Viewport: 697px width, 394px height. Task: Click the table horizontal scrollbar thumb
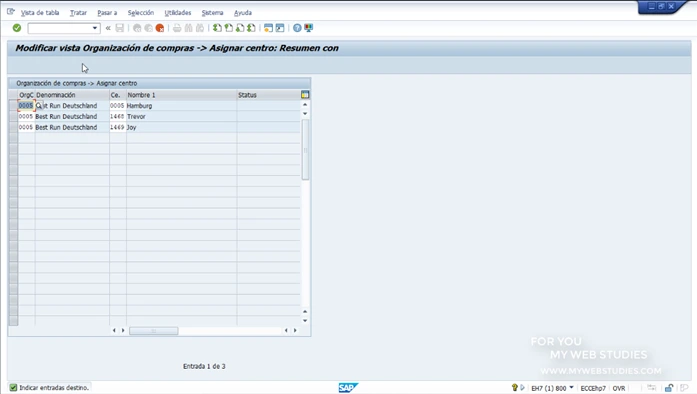pos(154,330)
